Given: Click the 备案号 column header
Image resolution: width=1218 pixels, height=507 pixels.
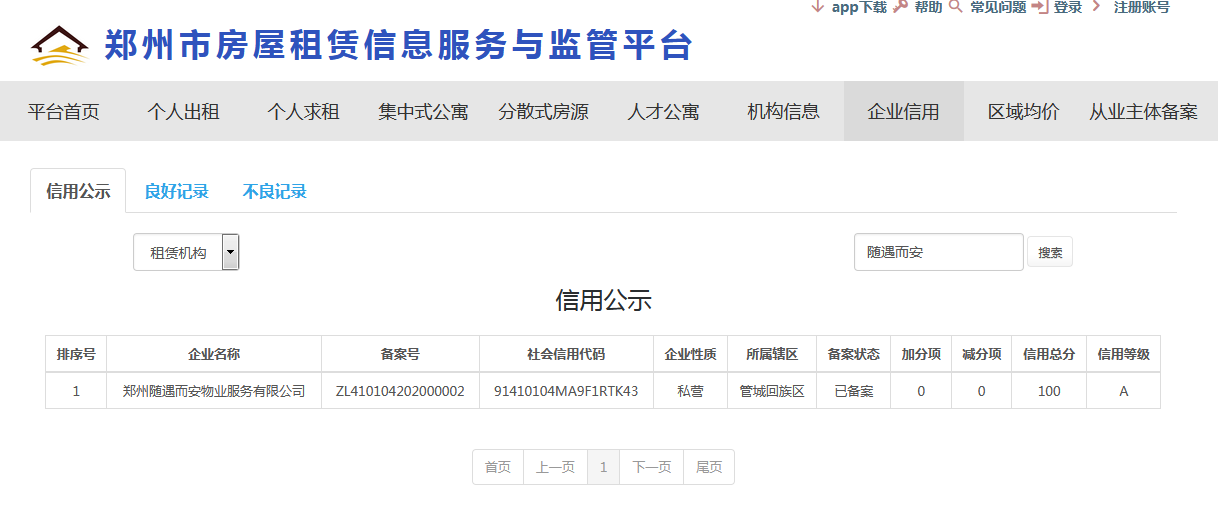Looking at the screenshot, I should [x=400, y=354].
